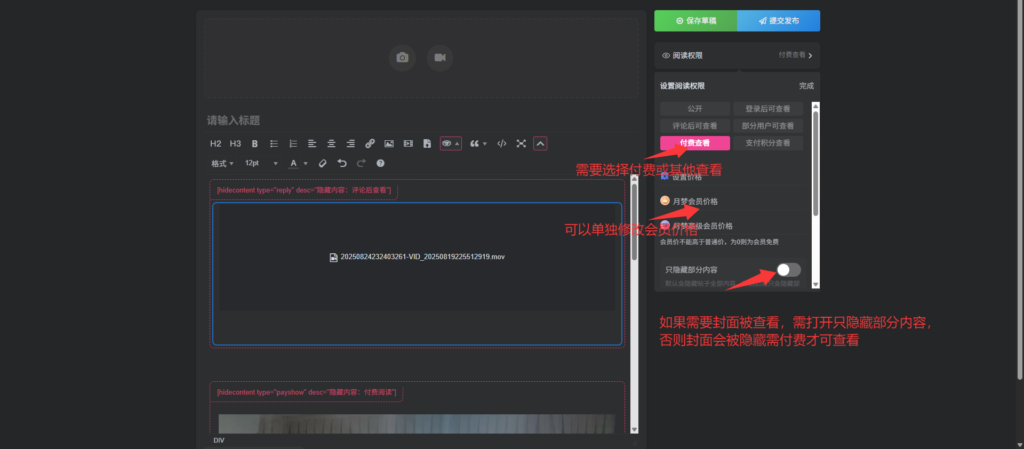Center align the text
This screenshot has height=449, width=1024.
tap(332, 144)
